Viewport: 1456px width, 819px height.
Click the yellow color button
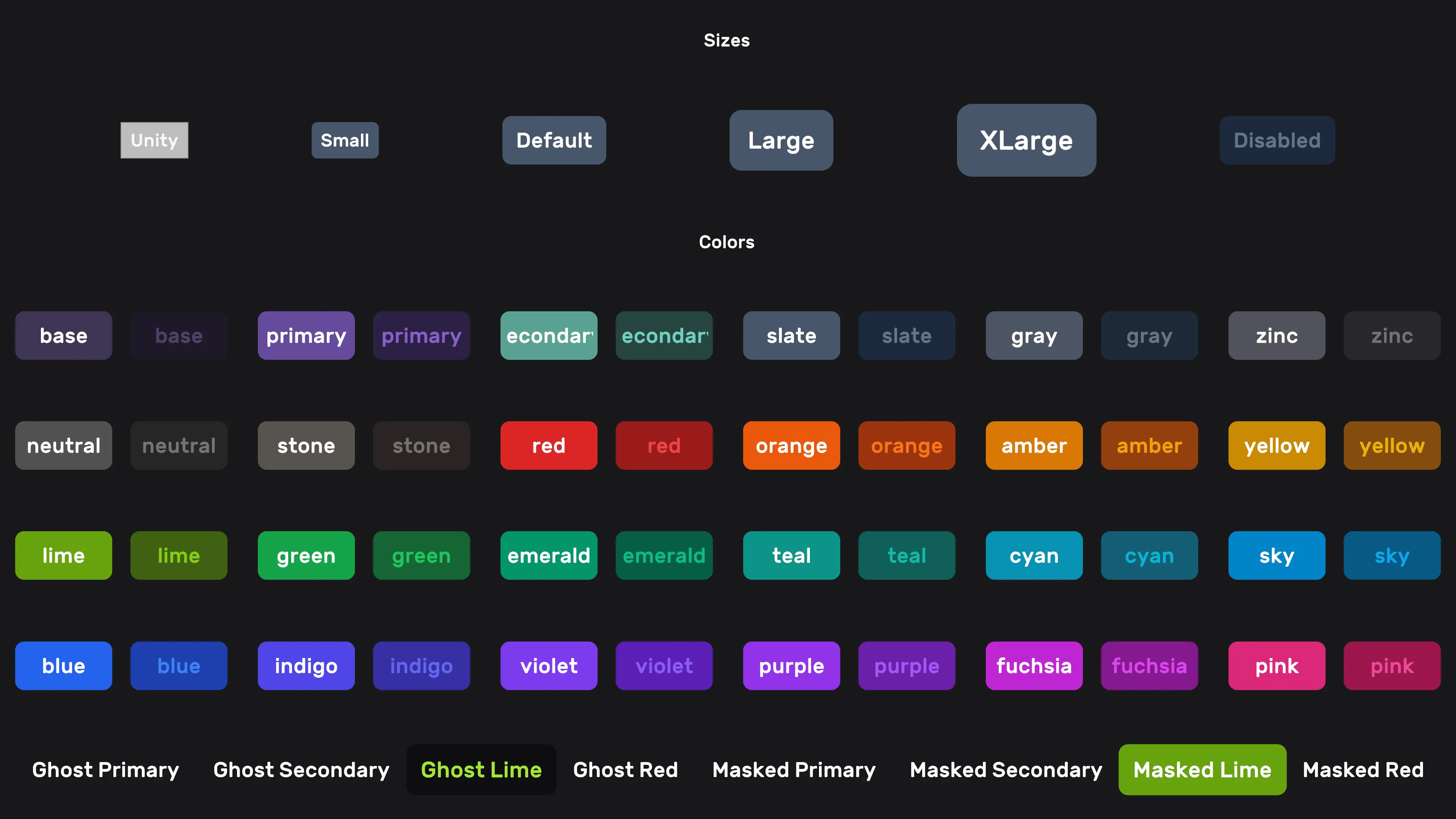point(1276,446)
